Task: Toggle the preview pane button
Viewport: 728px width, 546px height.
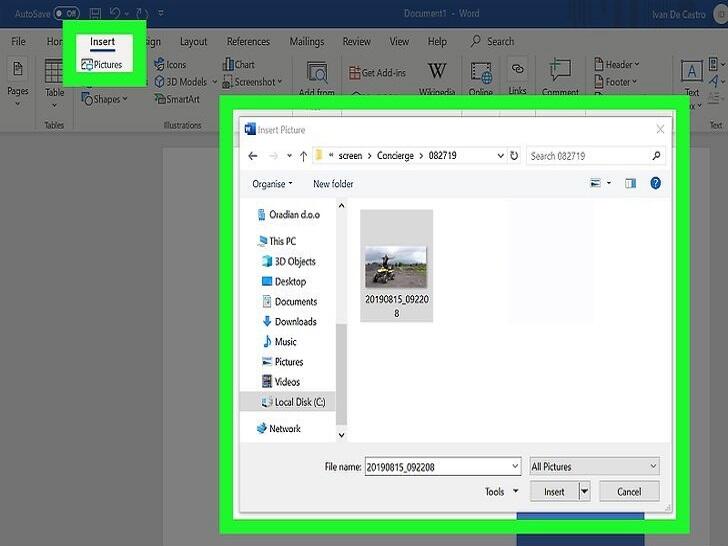Action: 630,184
